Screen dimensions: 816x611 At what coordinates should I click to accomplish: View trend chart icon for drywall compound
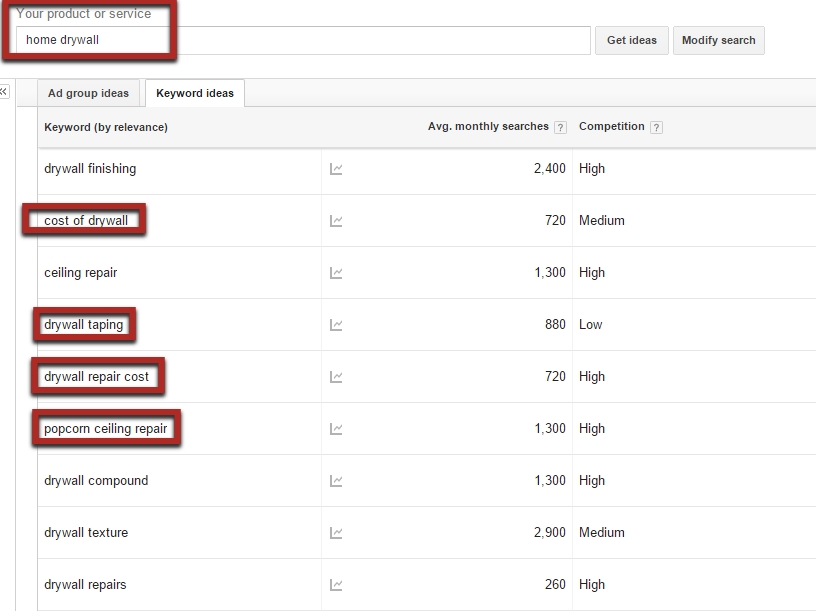336,481
